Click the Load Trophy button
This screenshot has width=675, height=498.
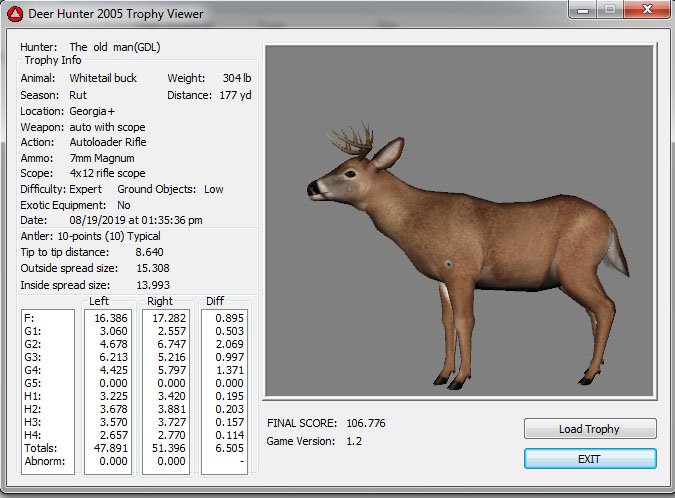click(589, 429)
